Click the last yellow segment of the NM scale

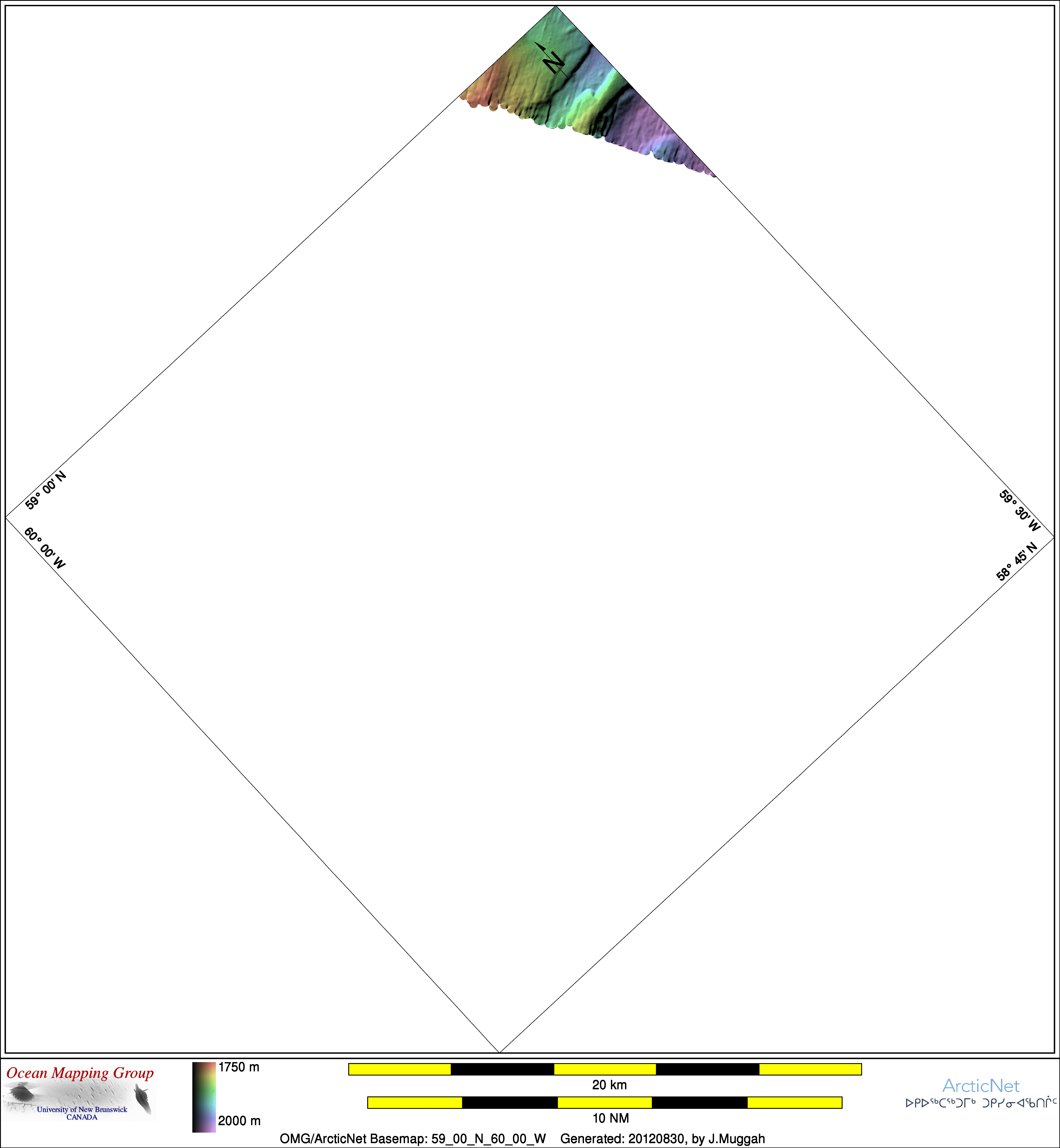(795, 1103)
